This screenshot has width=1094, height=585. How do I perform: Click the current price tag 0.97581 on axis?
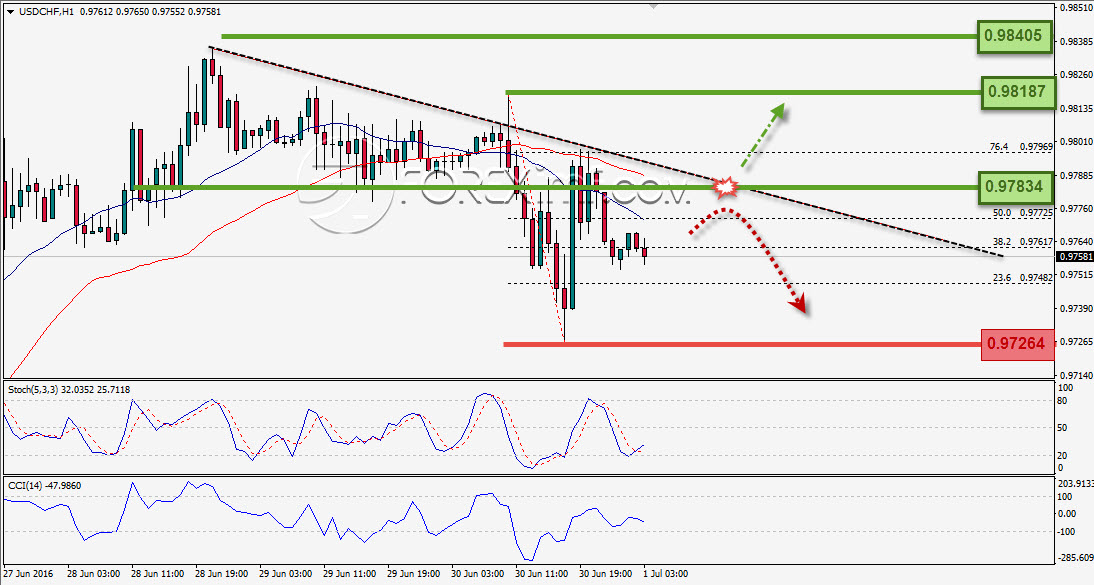[x=1075, y=257]
